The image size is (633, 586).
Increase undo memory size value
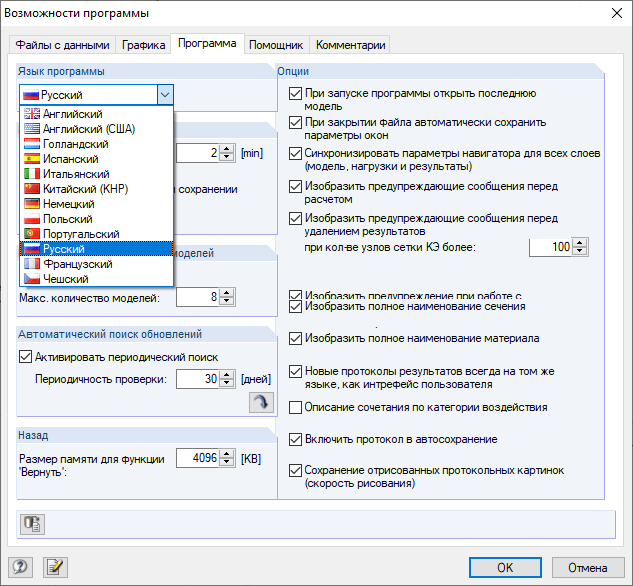[x=227, y=454]
